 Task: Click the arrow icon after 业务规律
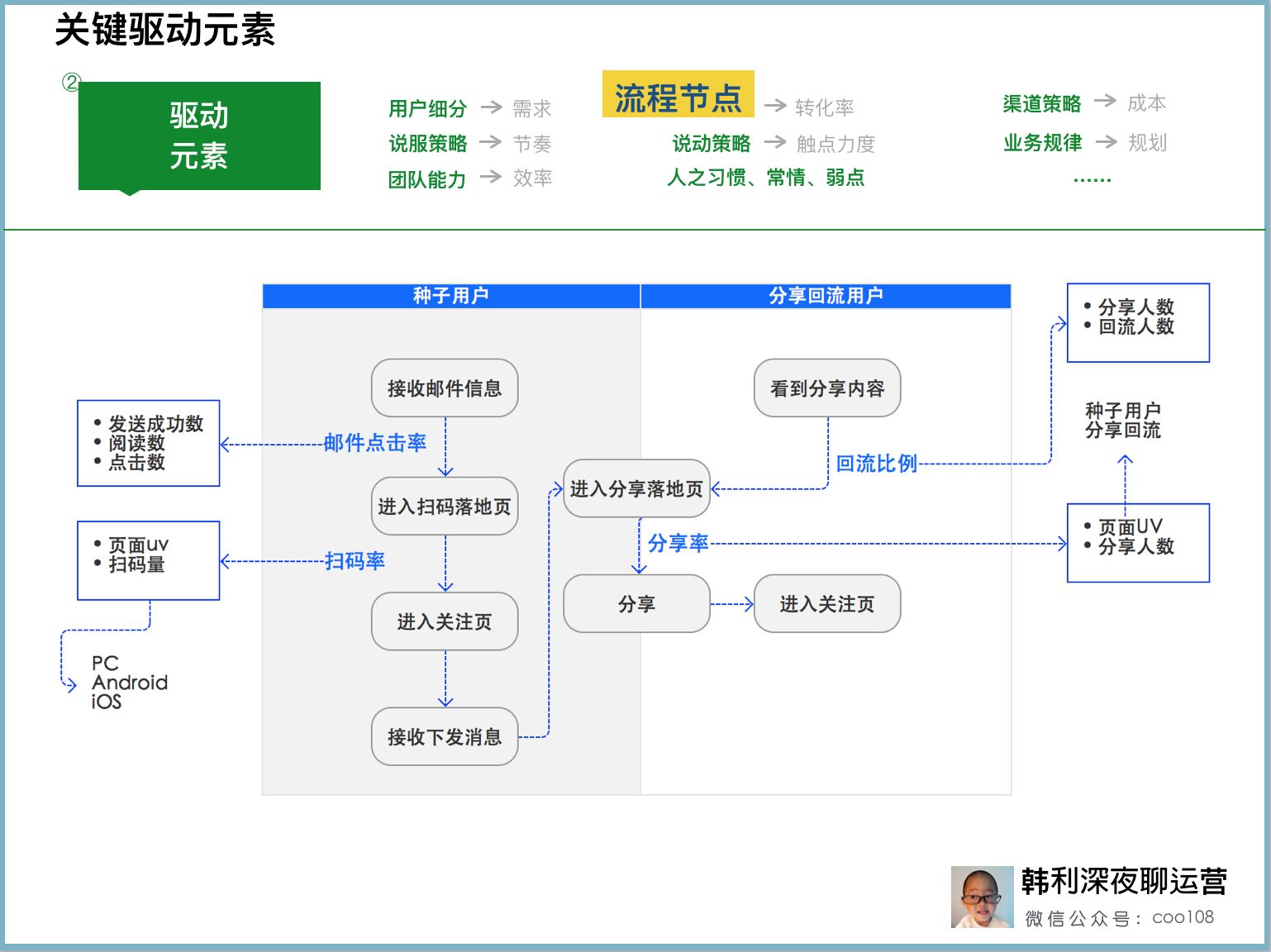1106,141
